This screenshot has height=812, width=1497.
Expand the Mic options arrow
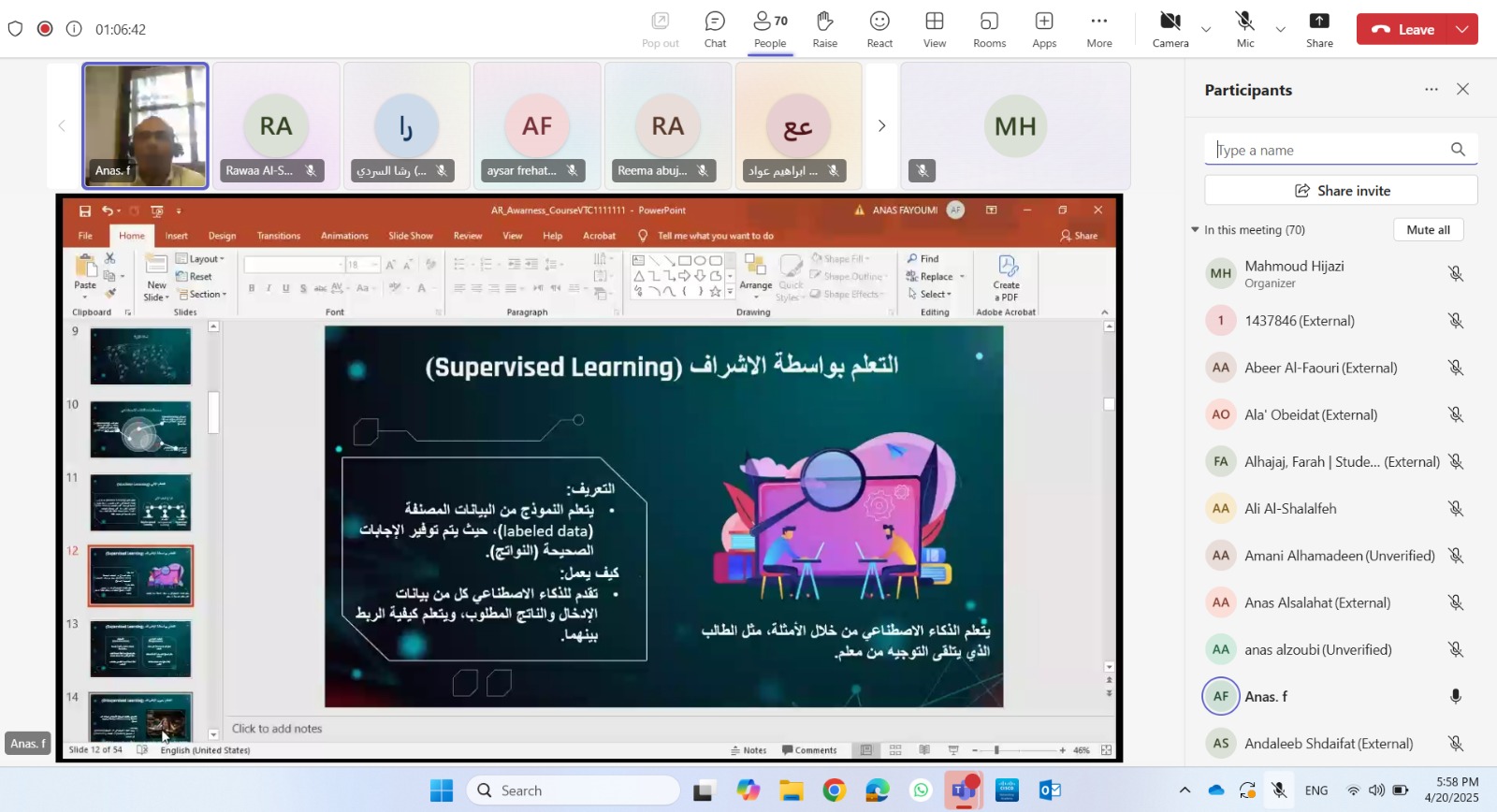1280,30
